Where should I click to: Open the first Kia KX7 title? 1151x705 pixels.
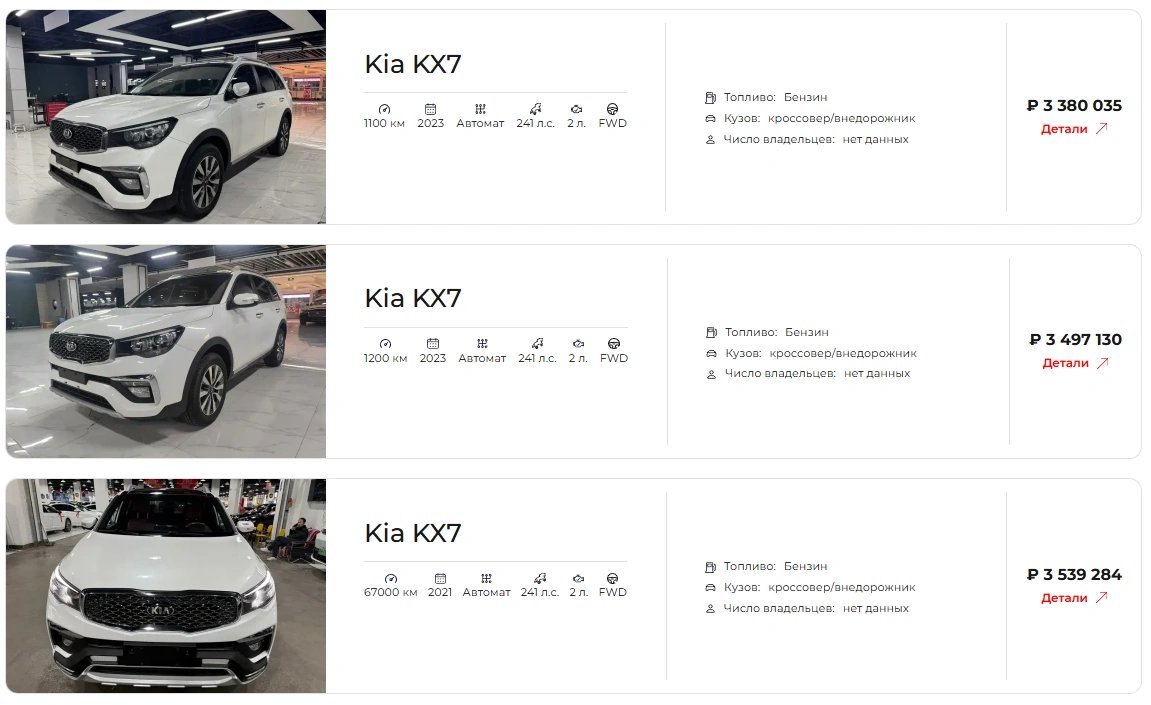[x=413, y=64]
